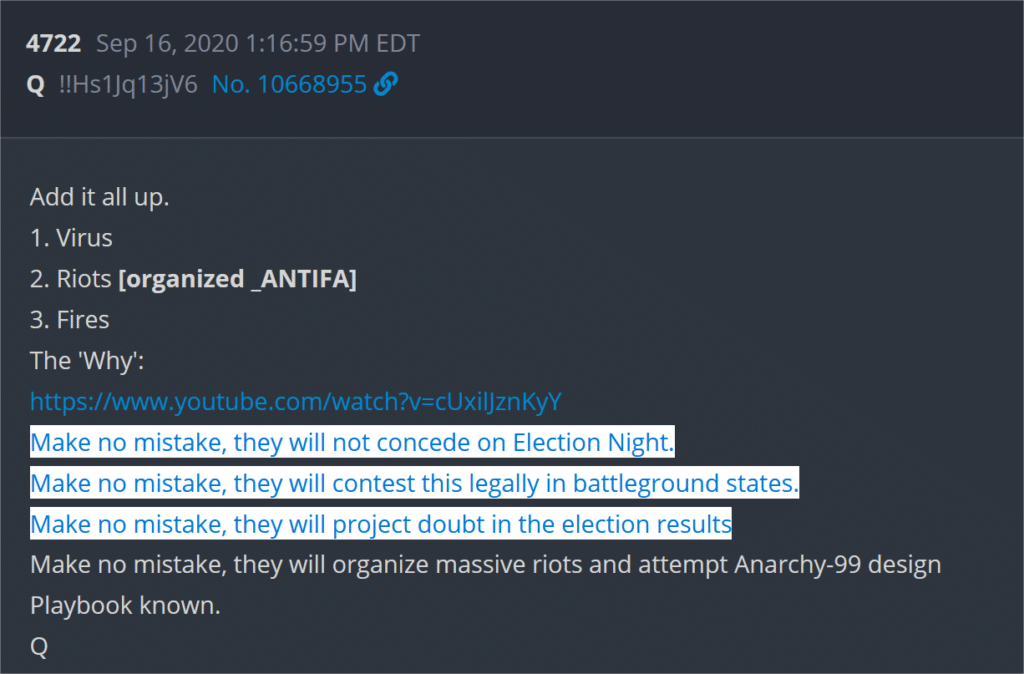The height and width of the screenshot is (674, 1024).
Task: Select the drop number 4722
Action: (x=54, y=44)
